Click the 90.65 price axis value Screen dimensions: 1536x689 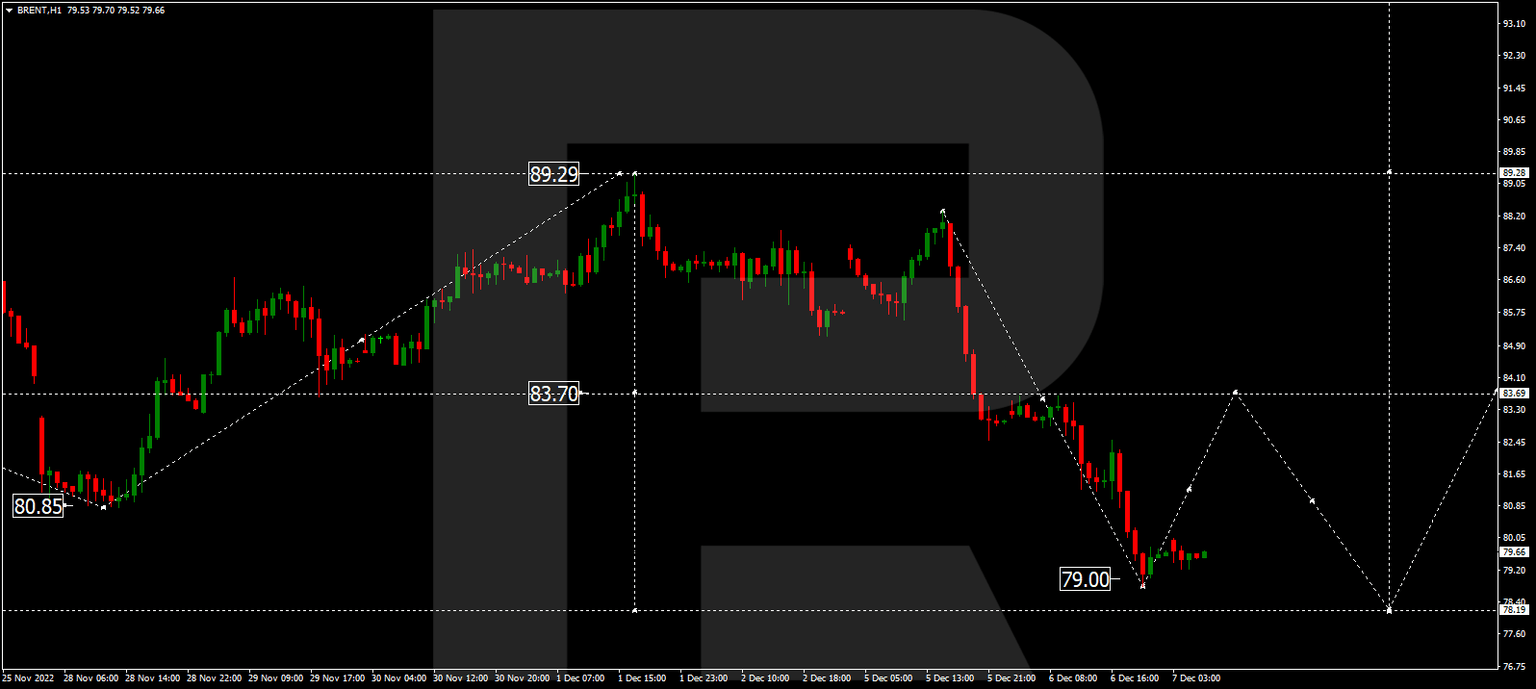[1513, 120]
